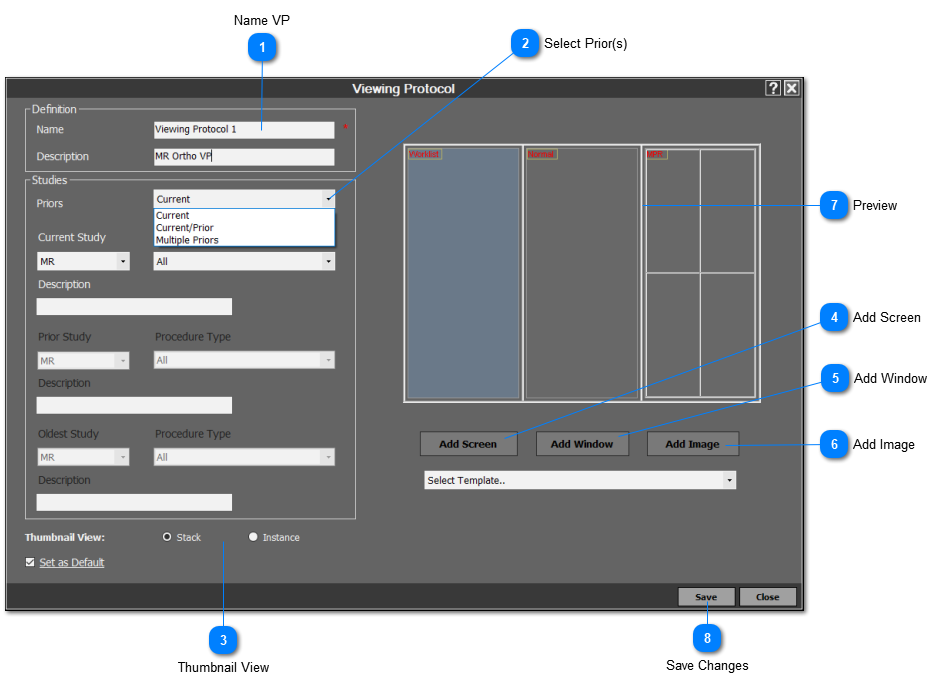Expand the Current Study MR modality dropdown
The image size is (943, 691).
click(x=84, y=261)
